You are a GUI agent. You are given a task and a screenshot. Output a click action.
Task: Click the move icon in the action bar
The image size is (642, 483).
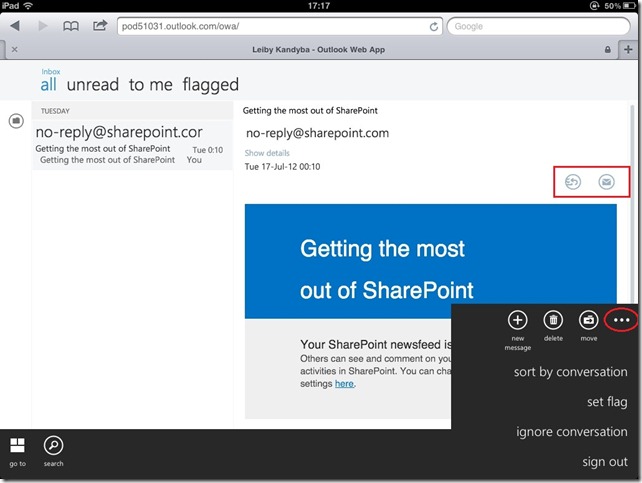[589, 320]
